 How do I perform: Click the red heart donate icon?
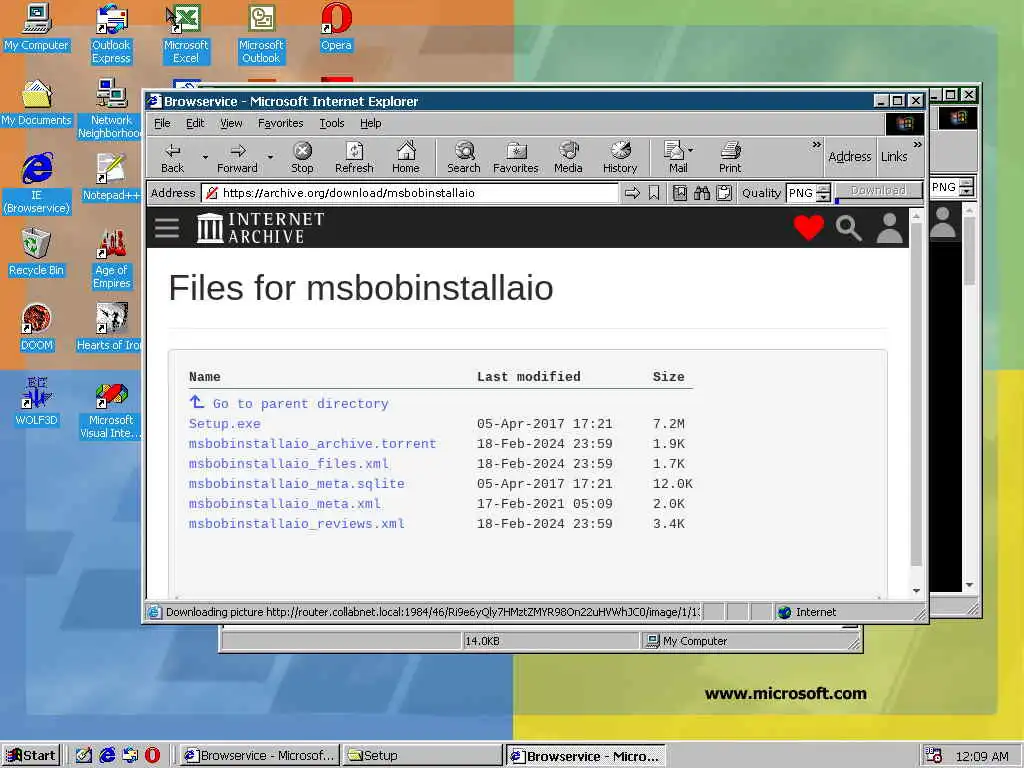(x=808, y=228)
